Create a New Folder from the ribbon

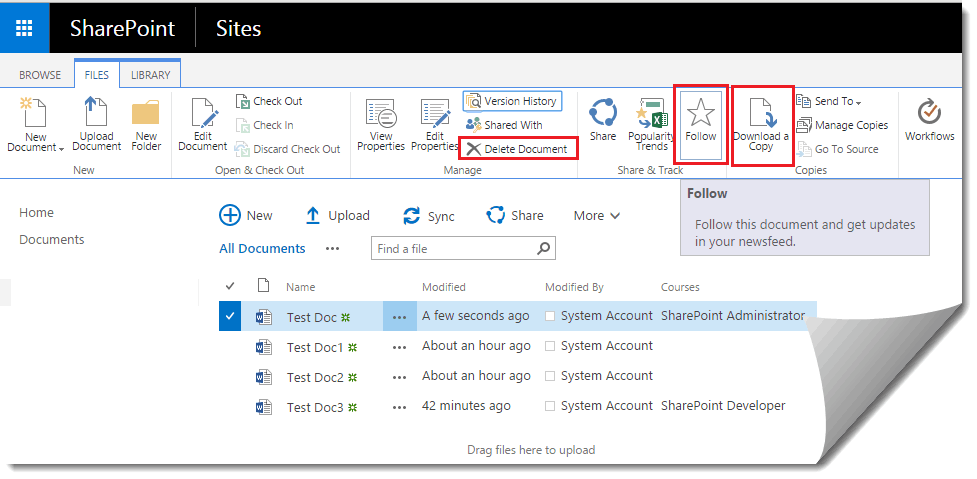coord(146,125)
